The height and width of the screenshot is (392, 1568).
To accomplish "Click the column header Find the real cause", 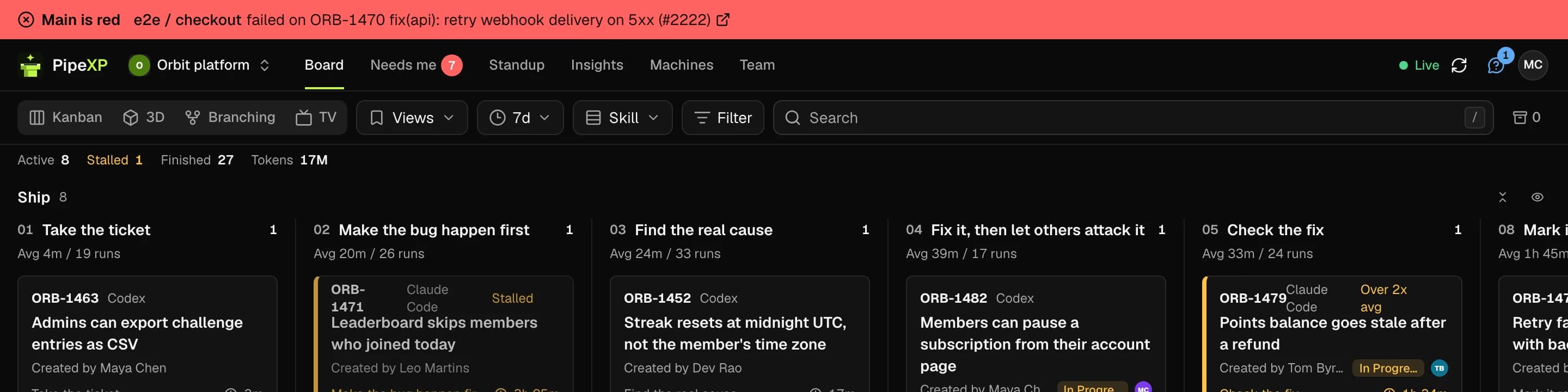I will [x=703, y=230].
